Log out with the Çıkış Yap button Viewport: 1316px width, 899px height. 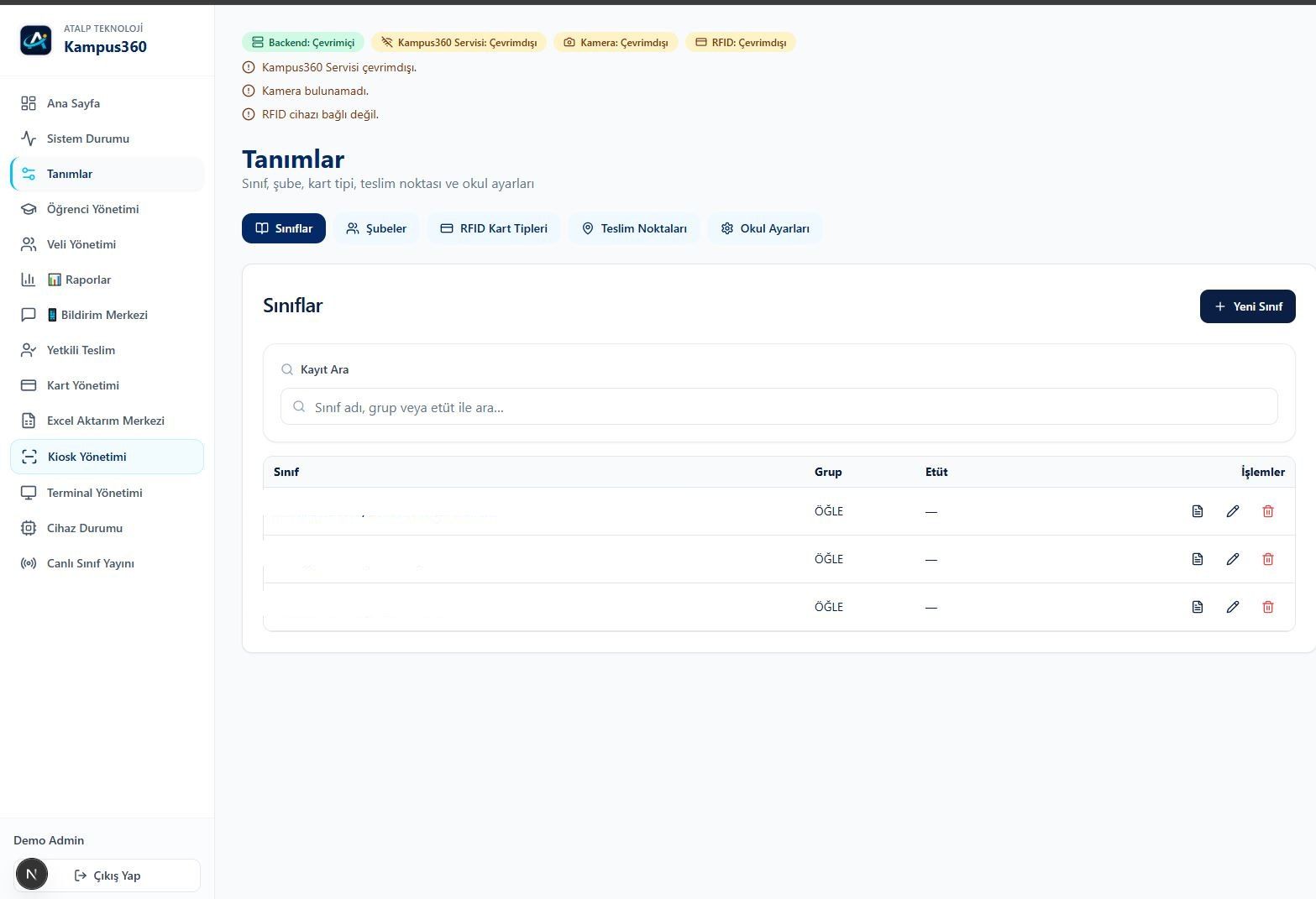[107, 875]
